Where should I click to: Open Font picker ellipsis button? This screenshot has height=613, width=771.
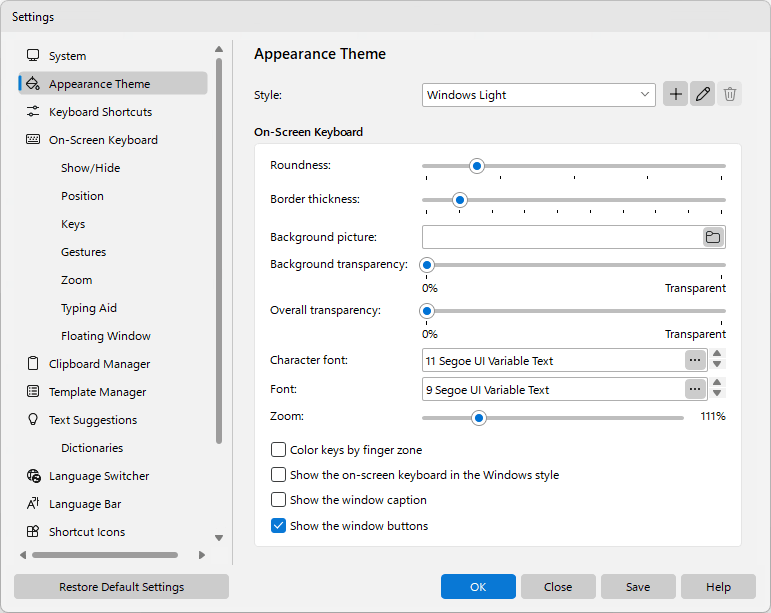coord(695,389)
